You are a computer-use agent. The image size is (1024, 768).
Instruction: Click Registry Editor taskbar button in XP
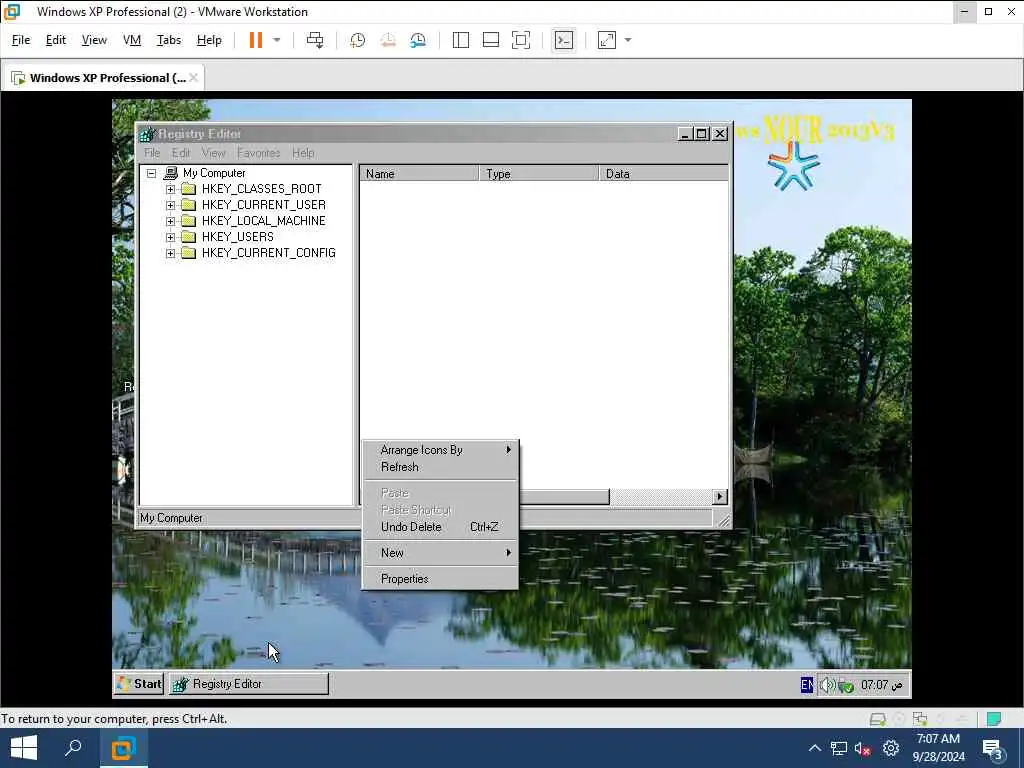click(249, 684)
